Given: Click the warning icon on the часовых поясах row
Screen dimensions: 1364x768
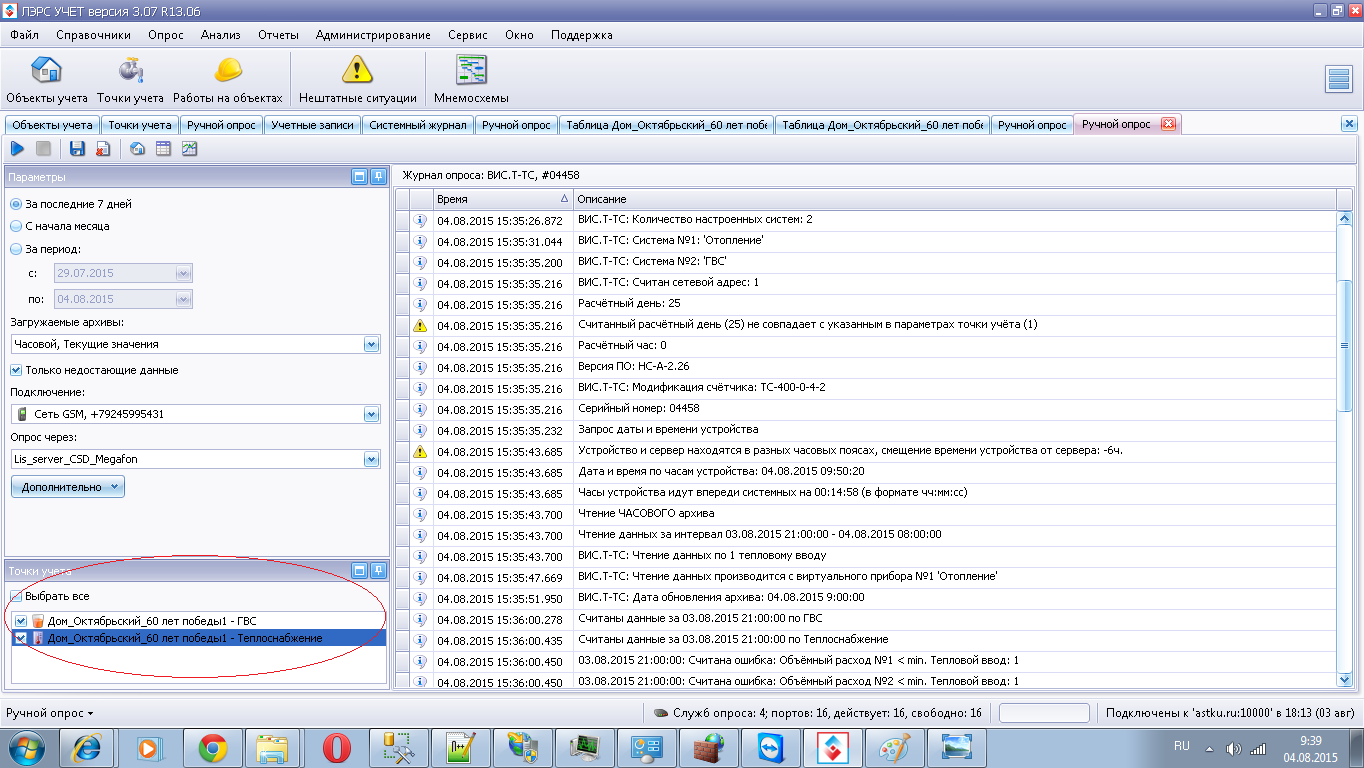Looking at the screenshot, I should [421, 451].
